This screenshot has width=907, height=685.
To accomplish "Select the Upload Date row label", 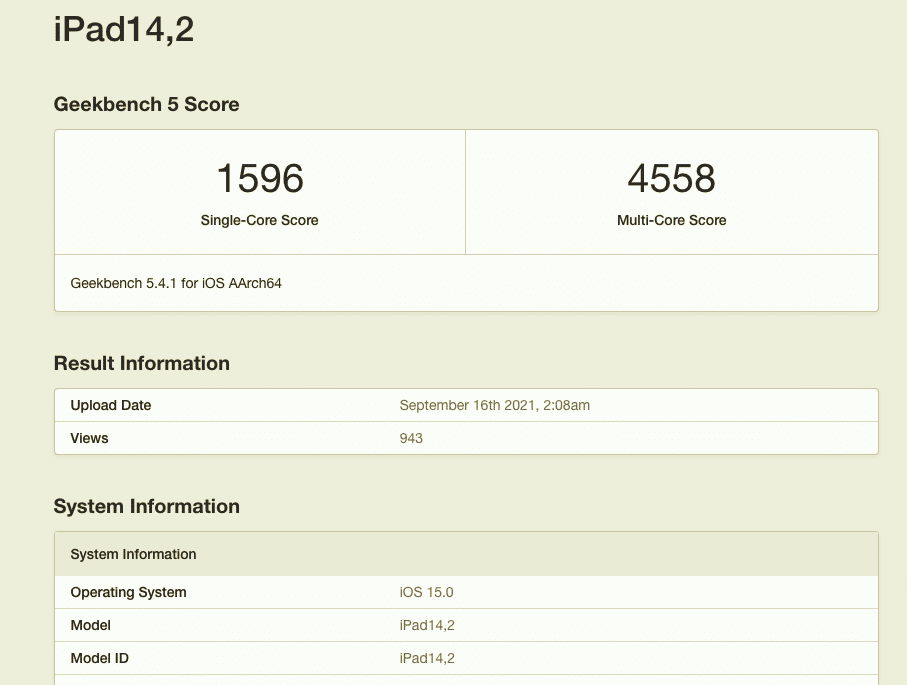I will (111, 405).
